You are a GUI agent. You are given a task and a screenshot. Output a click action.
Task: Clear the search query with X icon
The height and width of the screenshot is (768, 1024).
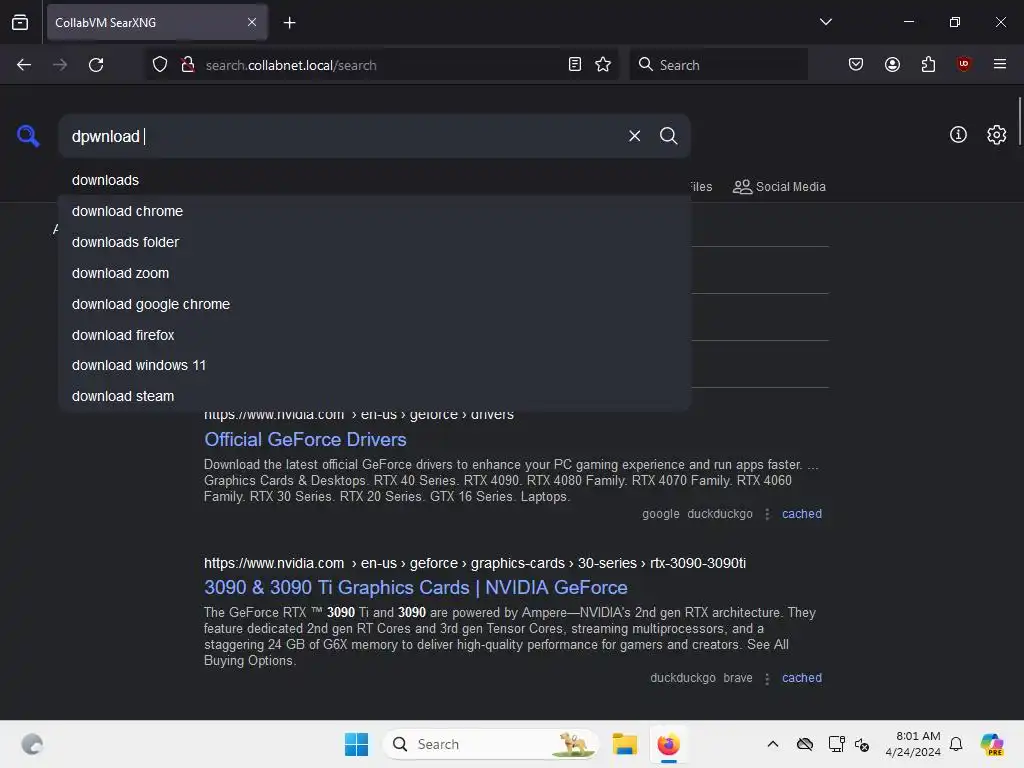coord(635,136)
